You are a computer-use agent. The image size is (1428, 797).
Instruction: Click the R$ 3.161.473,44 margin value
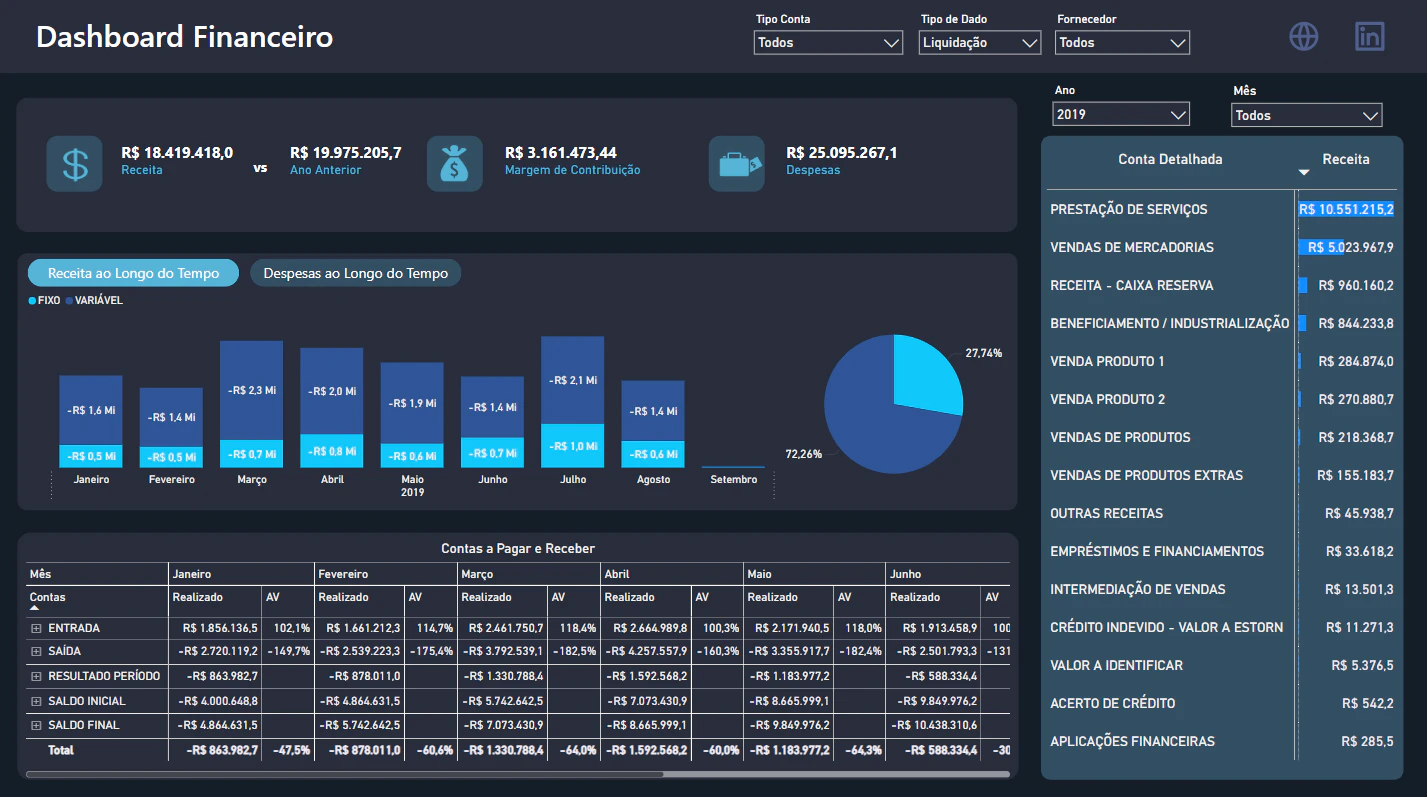coord(561,153)
